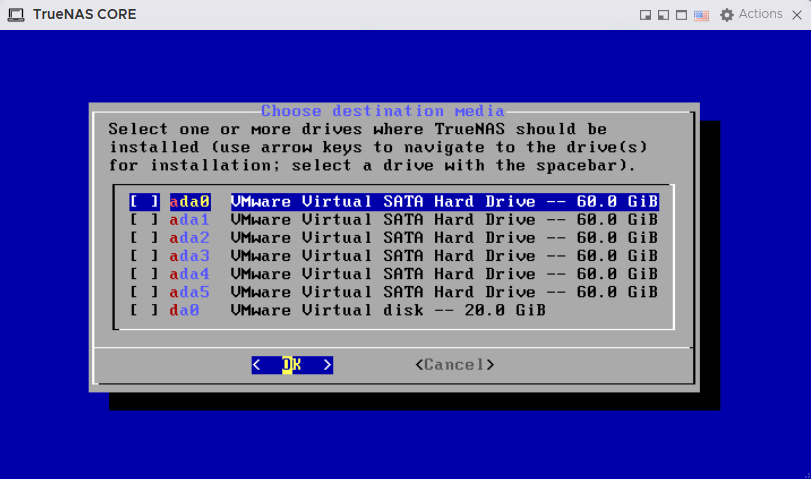The width and height of the screenshot is (811, 479).
Task: Click the medium console view icon
Action: (664, 15)
